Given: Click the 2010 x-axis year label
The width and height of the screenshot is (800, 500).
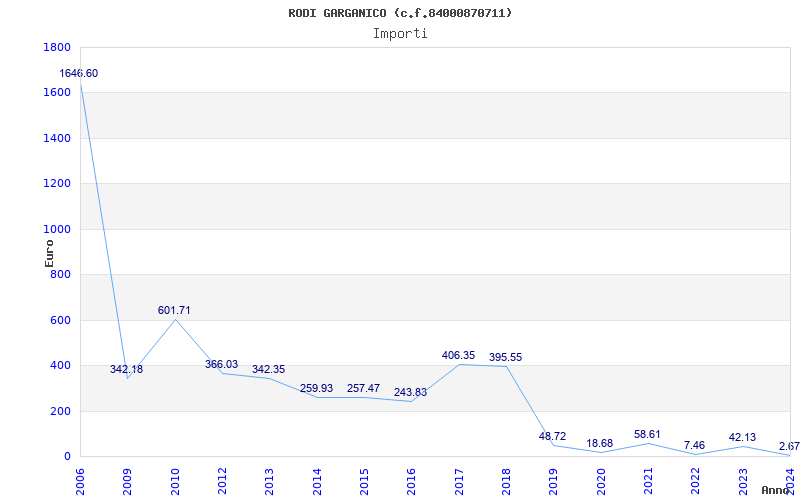Looking at the screenshot, I should click(x=175, y=482).
